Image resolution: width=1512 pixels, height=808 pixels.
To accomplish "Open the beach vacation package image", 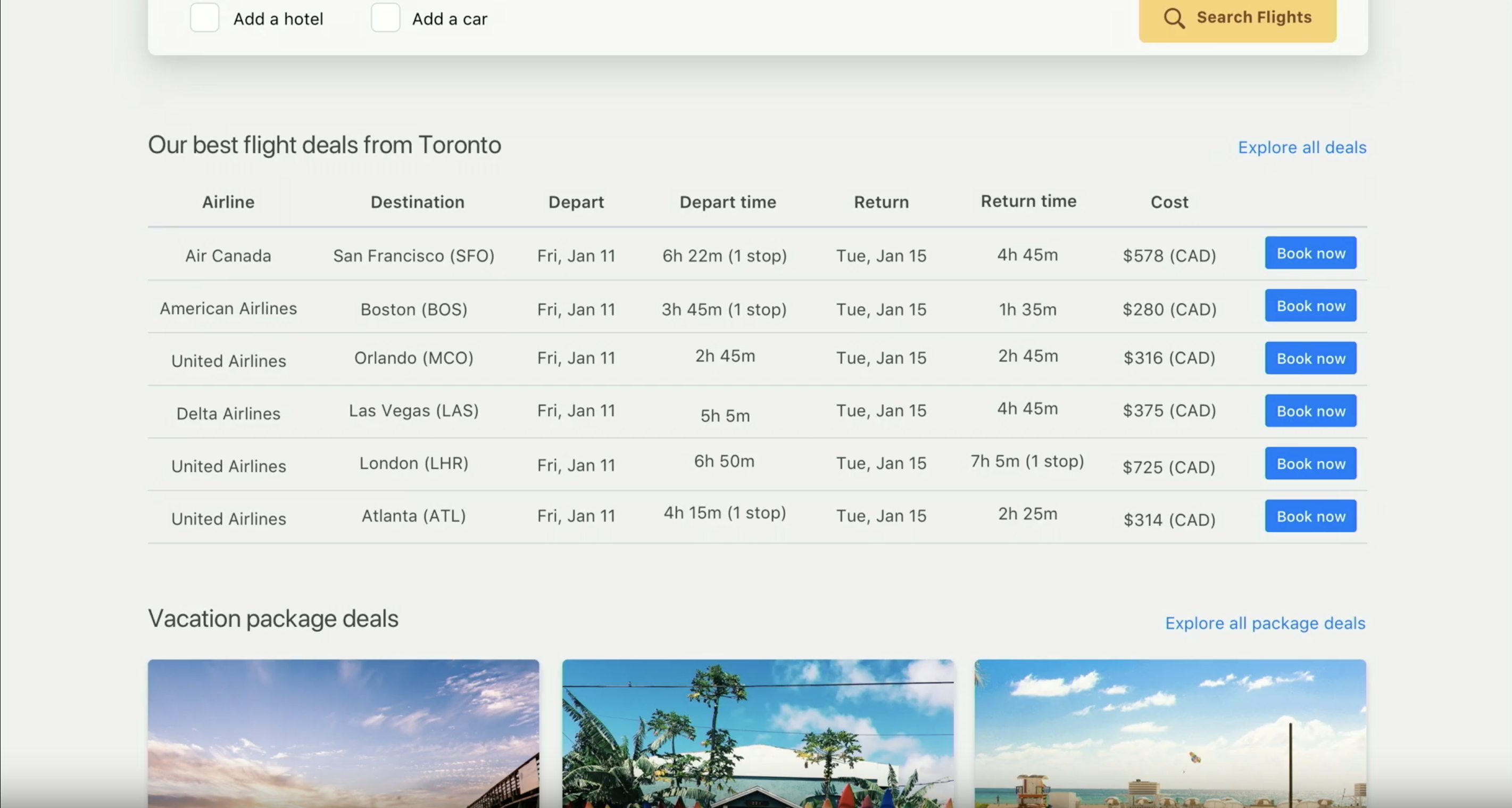I will pyautogui.click(x=1170, y=733).
